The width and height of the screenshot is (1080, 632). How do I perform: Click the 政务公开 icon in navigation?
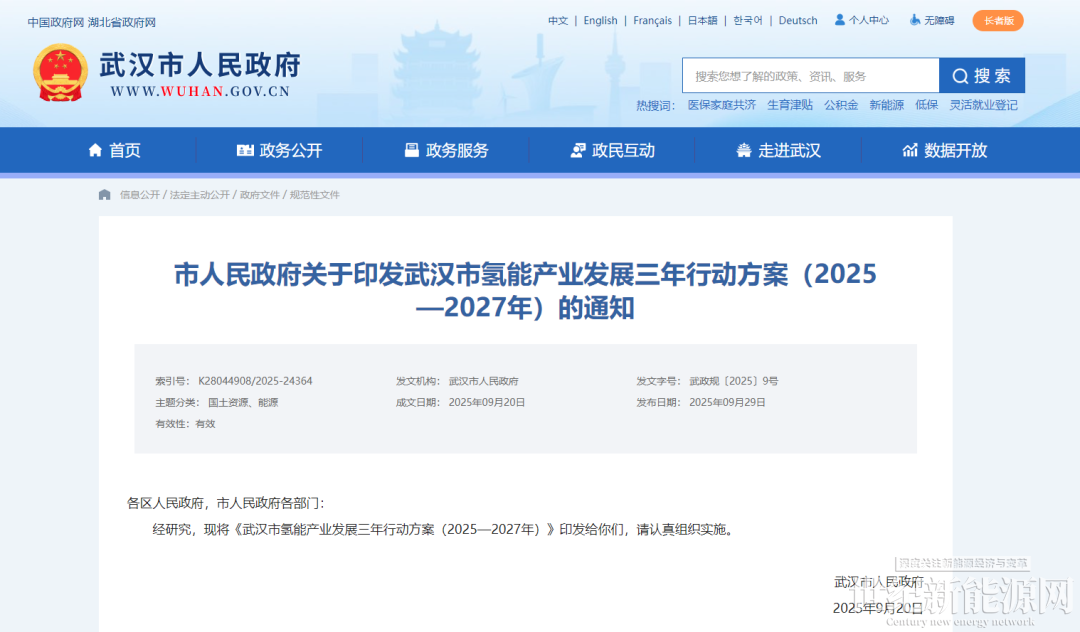click(x=245, y=150)
